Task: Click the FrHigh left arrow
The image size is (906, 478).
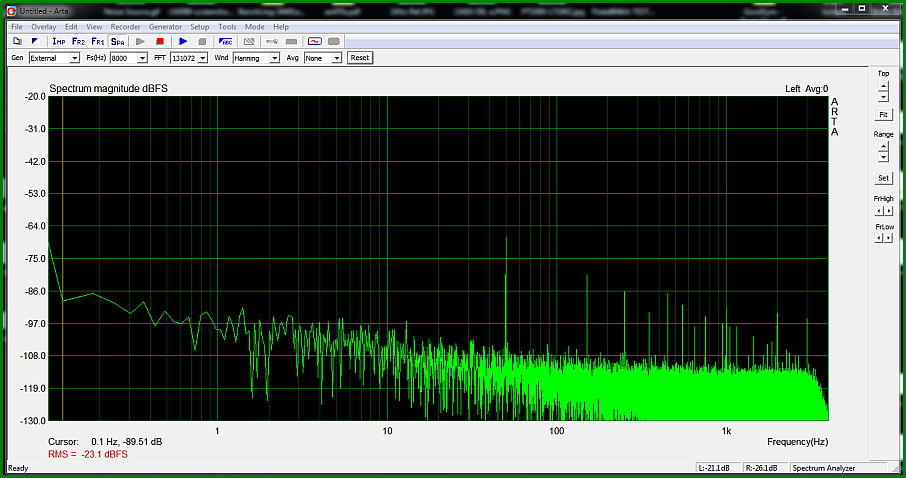Action: click(879, 211)
